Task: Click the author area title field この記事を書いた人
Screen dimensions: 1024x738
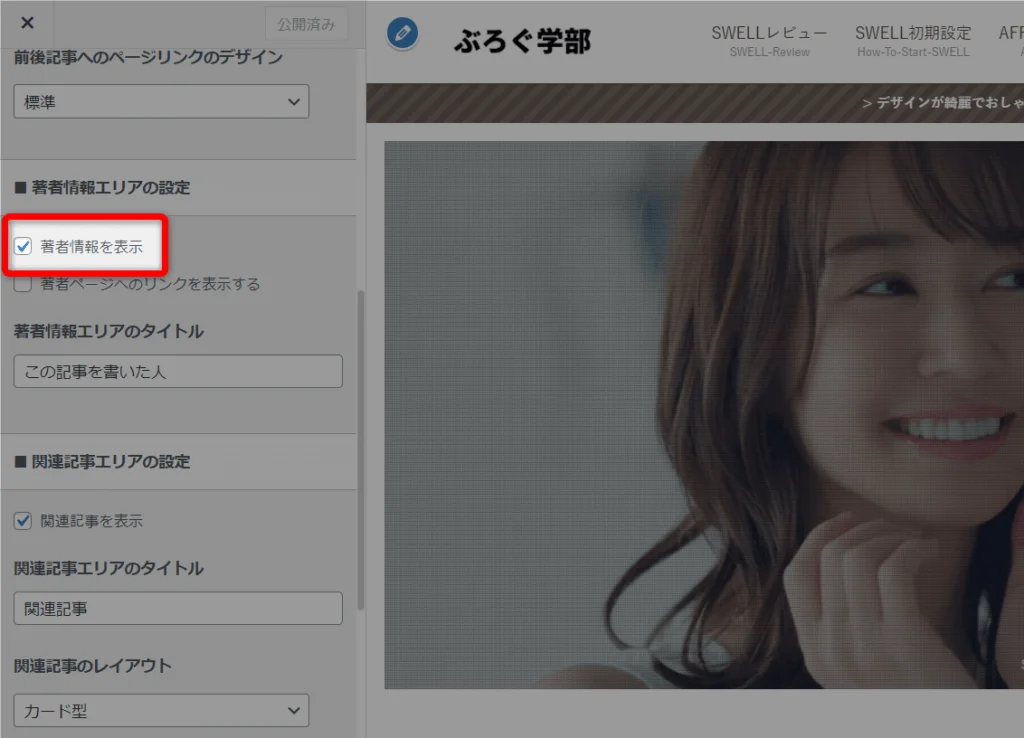Action: pos(177,371)
